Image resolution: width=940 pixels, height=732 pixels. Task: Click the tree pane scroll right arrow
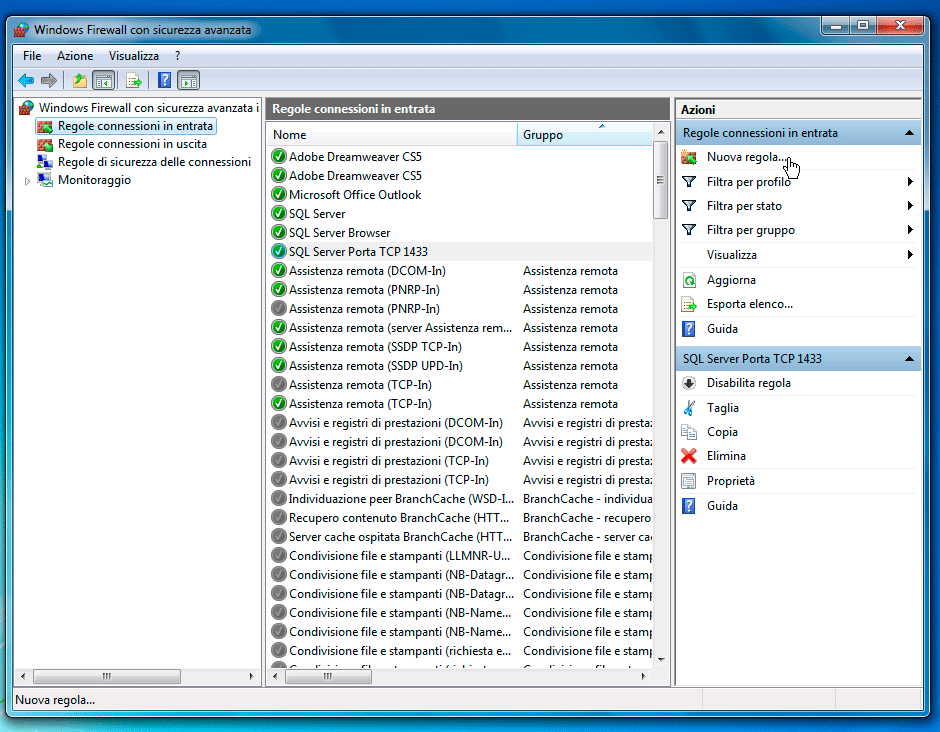click(252, 676)
